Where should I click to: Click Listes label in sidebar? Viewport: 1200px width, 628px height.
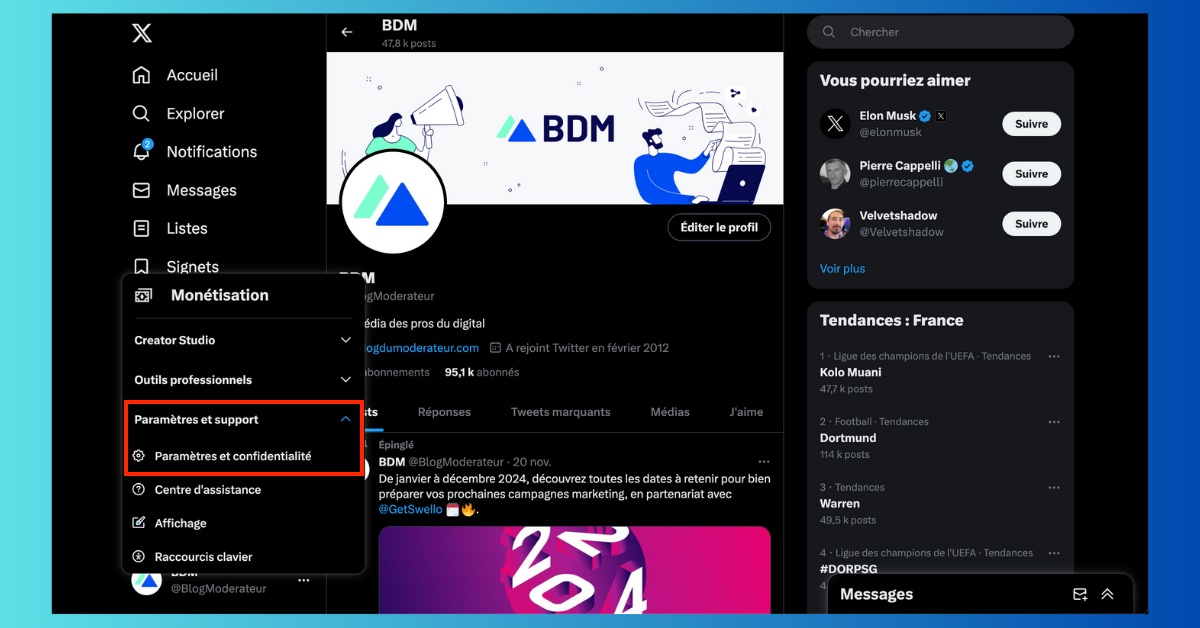click(187, 229)
